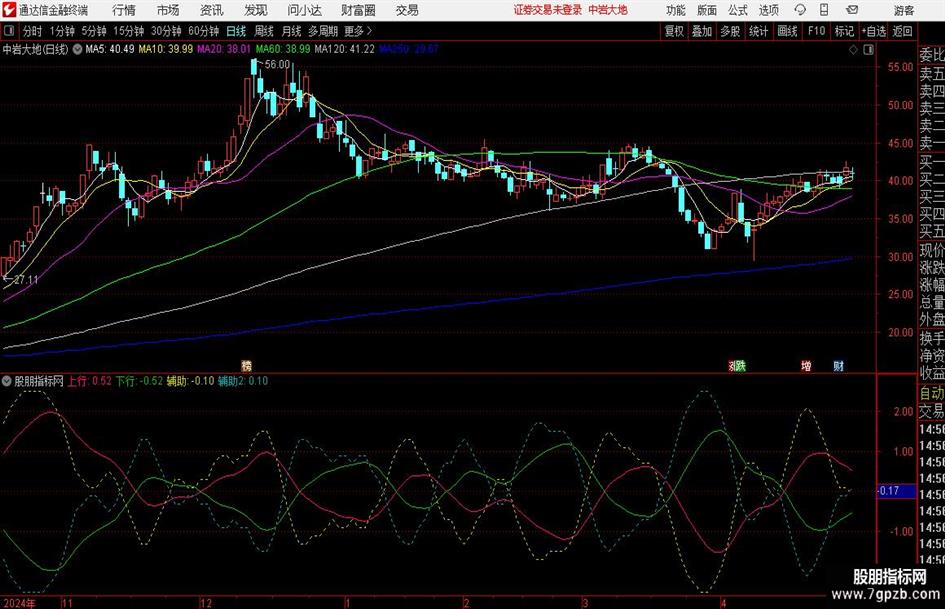The image size is (945, 609).
Task: Open the dropdown arrow next to 中岩大地(日线)
Action: click(x=77, y=49)
